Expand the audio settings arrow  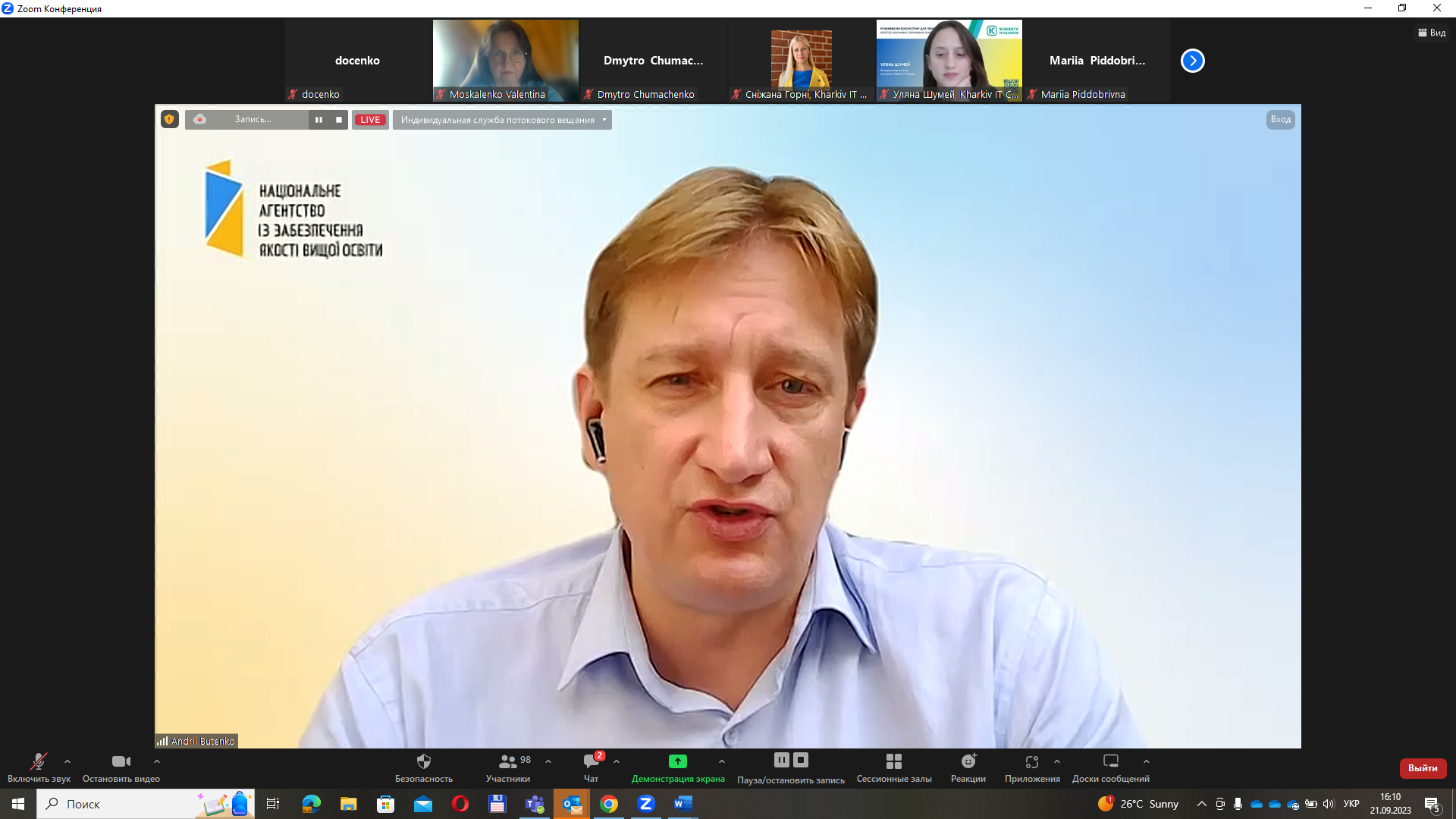pos(67,761)
